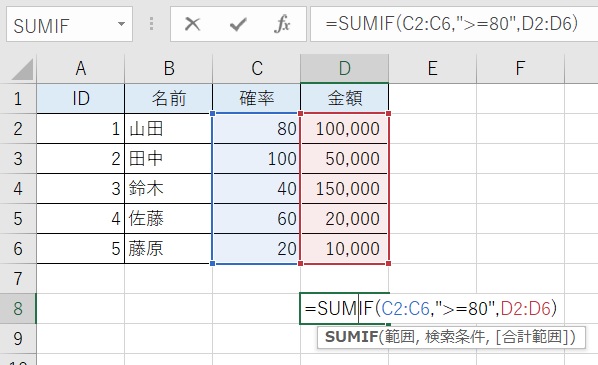Select row 7 header
598x365 pixels.
pos(18,279)
